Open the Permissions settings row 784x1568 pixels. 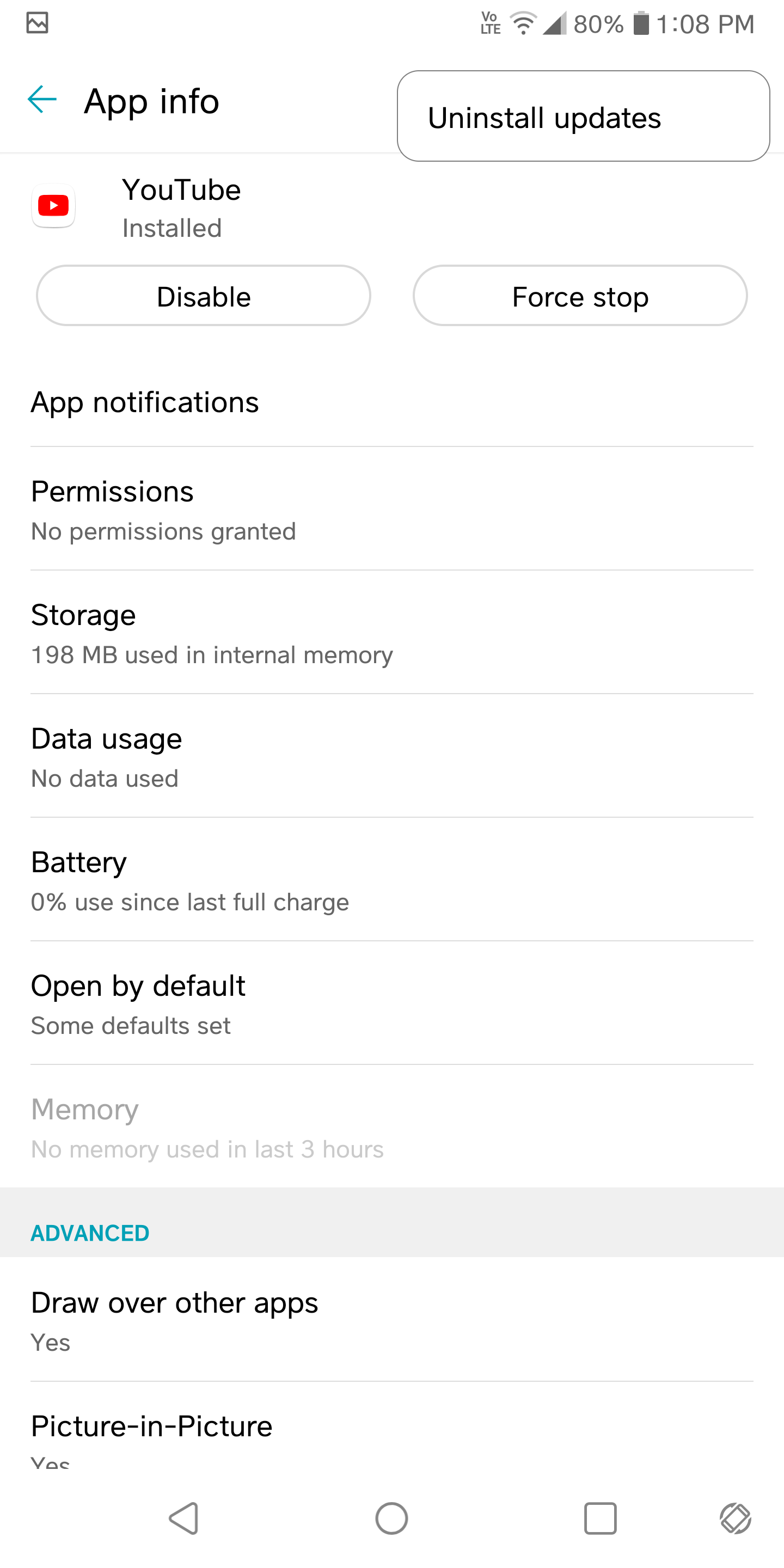tap(392, 510)
